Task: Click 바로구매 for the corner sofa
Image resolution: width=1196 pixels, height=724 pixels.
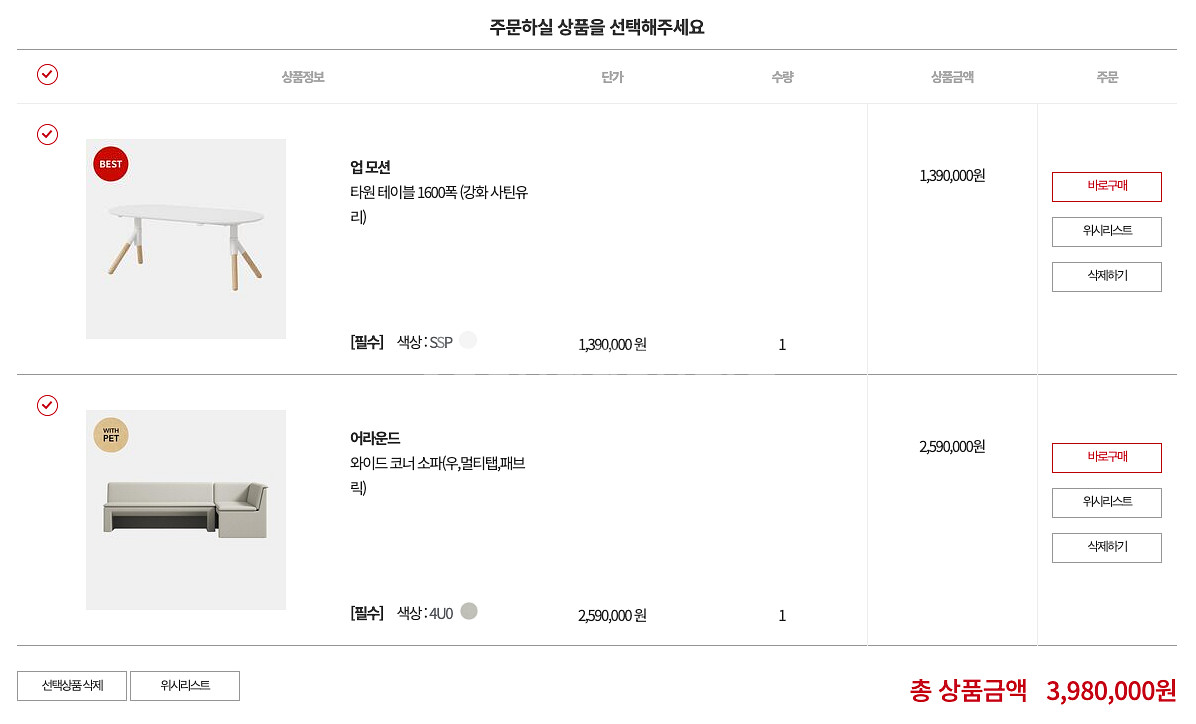Action: coord(1106,458)
